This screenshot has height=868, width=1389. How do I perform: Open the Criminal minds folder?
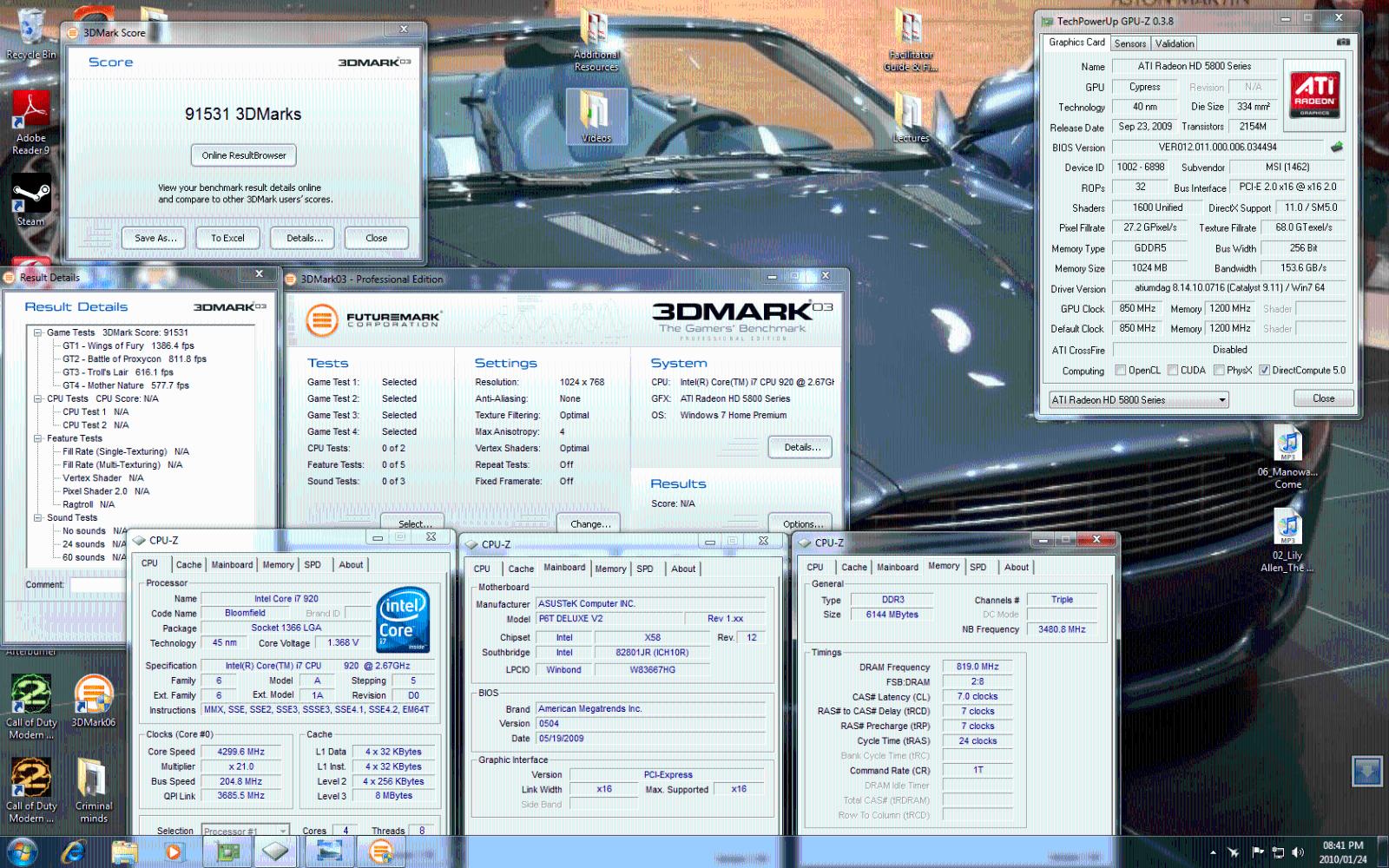[x=93, y=790]
